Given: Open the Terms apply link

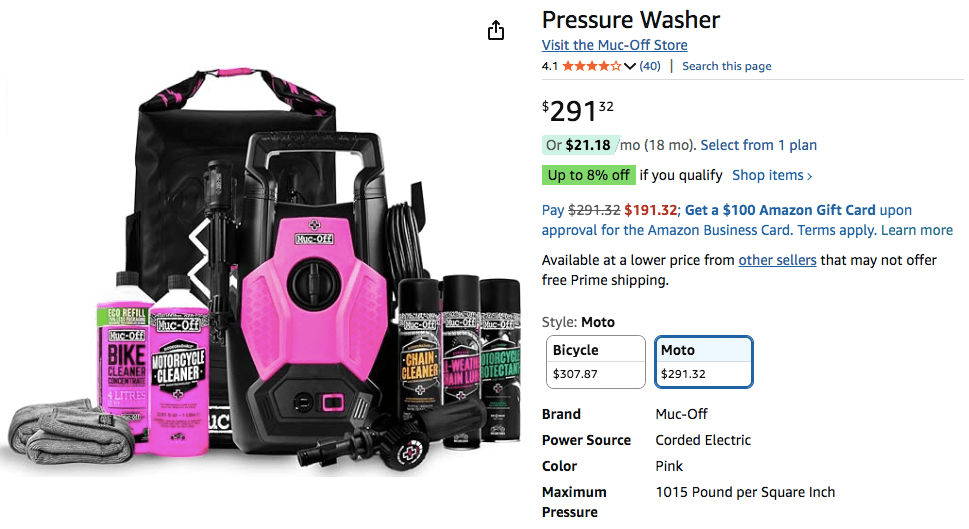Looking at the screenshot, I should (x=836, y=230).
